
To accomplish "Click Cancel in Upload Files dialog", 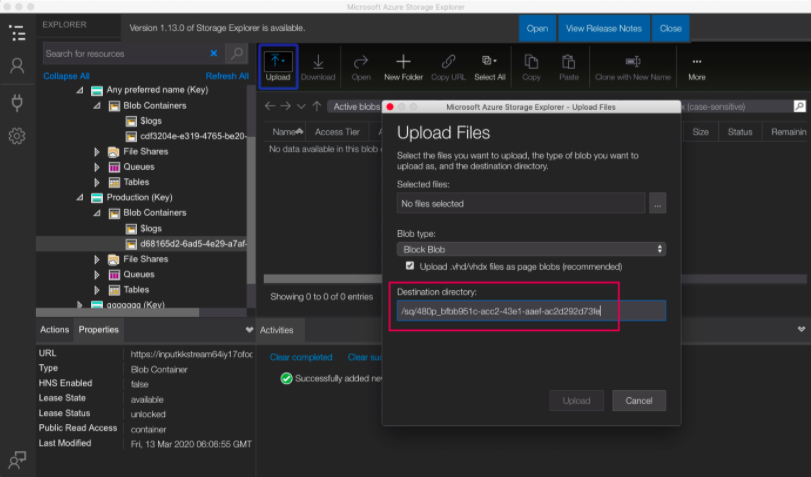I will (x=638, y=400).
